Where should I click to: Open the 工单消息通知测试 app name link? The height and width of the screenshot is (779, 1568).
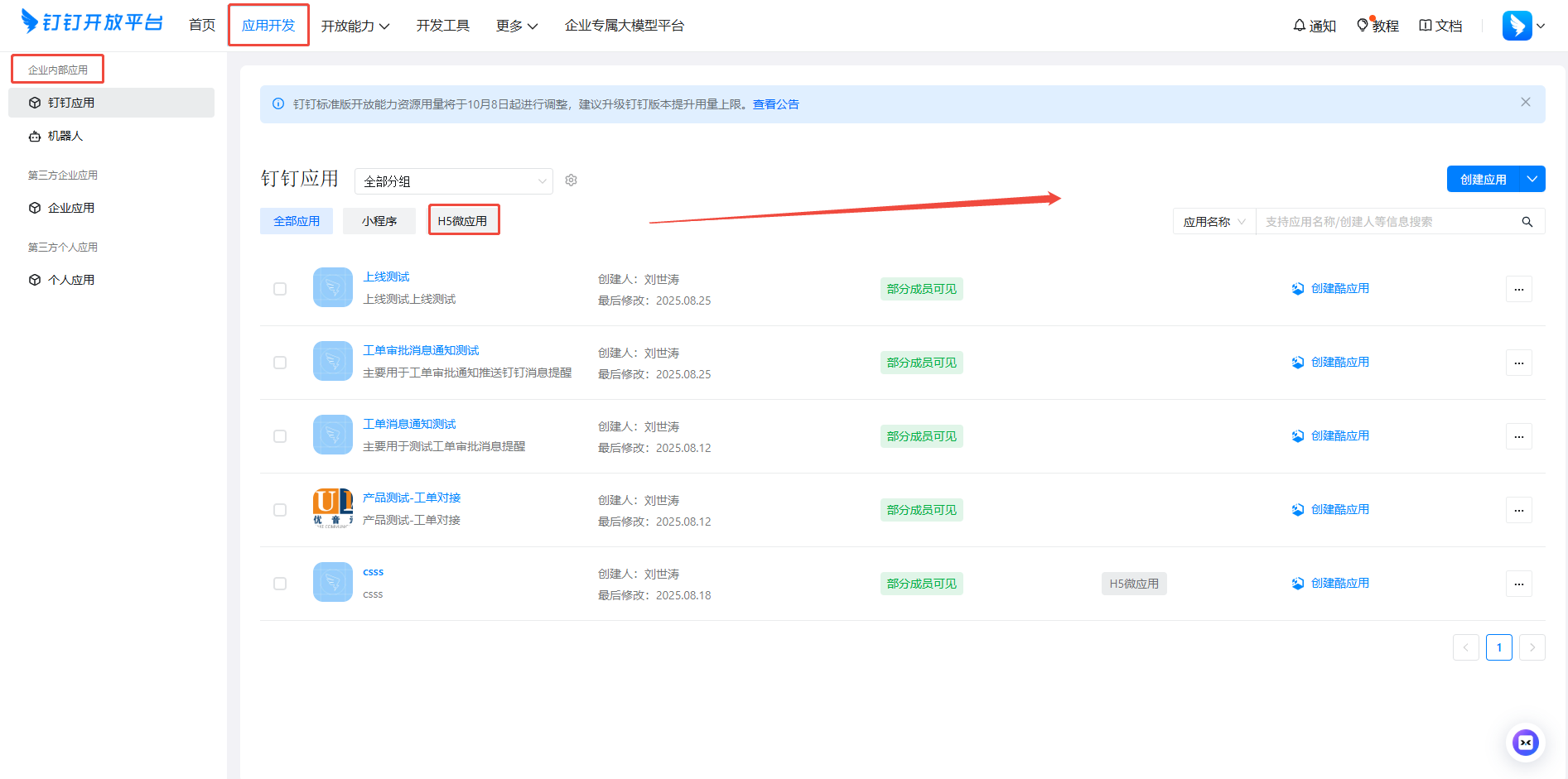click(409, 424)
